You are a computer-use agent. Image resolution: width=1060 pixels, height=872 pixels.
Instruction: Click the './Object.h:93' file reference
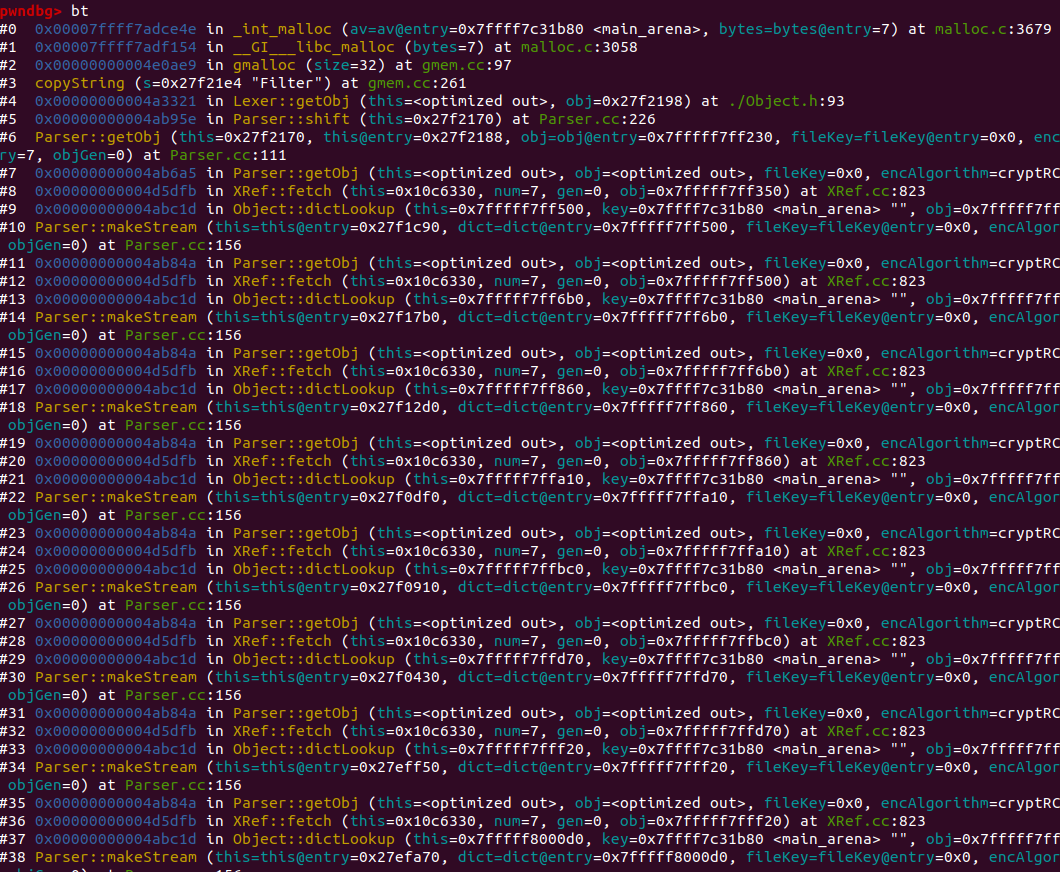click(786, 101)
